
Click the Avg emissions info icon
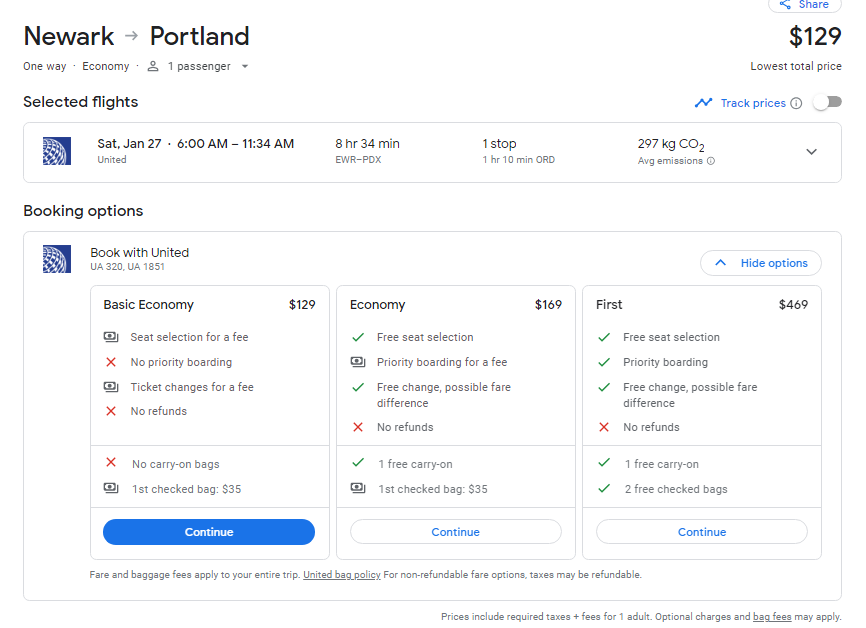pos(711,161)
